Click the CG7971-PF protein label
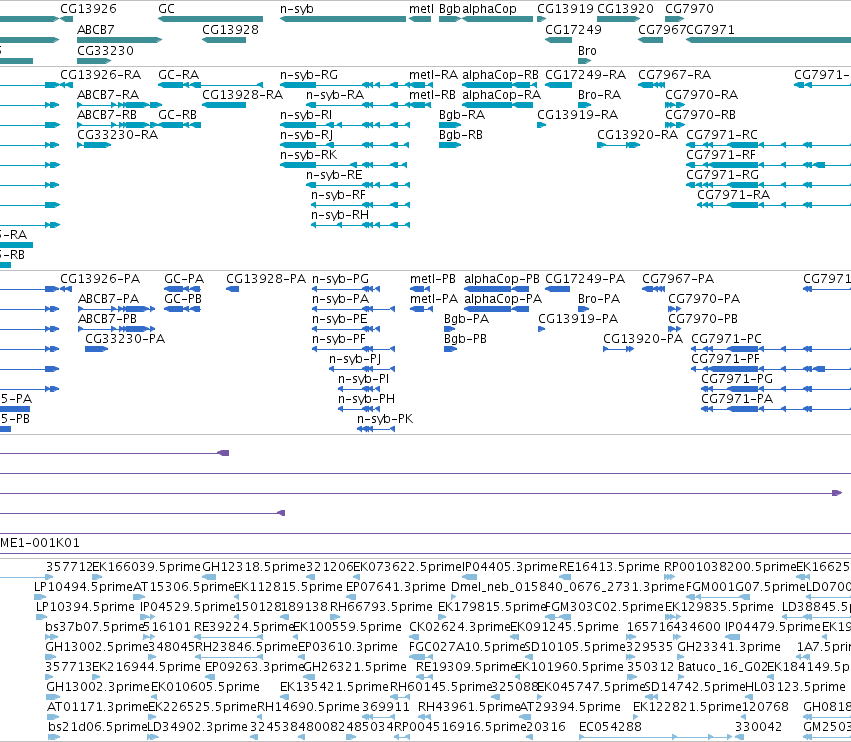 pyautogui.click(x=726, y=359)
